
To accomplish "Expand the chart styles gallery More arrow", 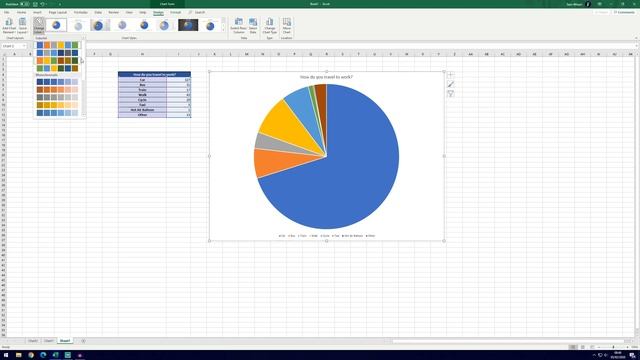I will tap(223, 31).
